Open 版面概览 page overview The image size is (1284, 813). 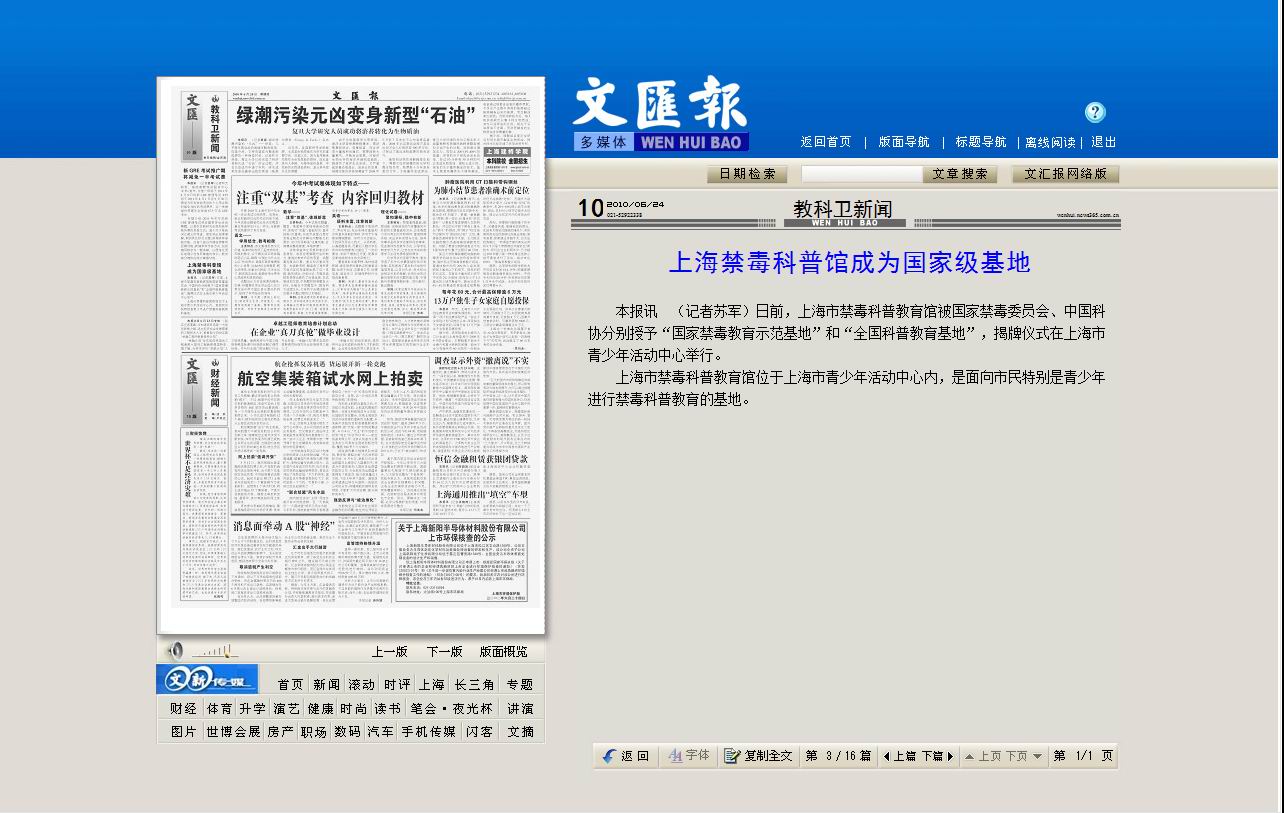[x=503, y=651]
